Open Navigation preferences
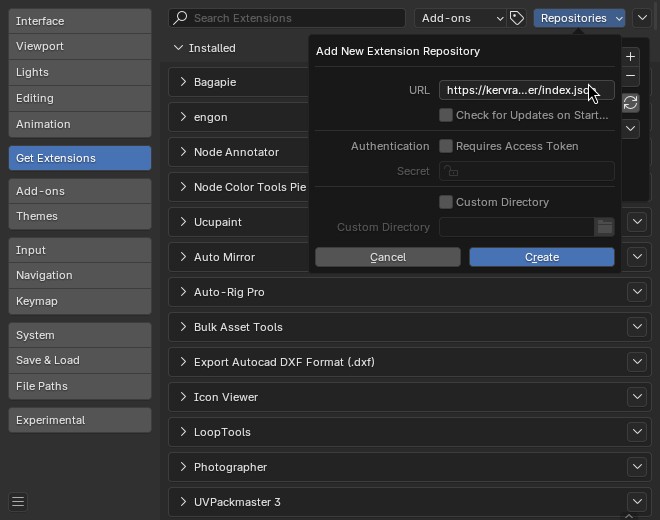The width and height of the screenshot is (660, 520). click(x=80, y=275)
